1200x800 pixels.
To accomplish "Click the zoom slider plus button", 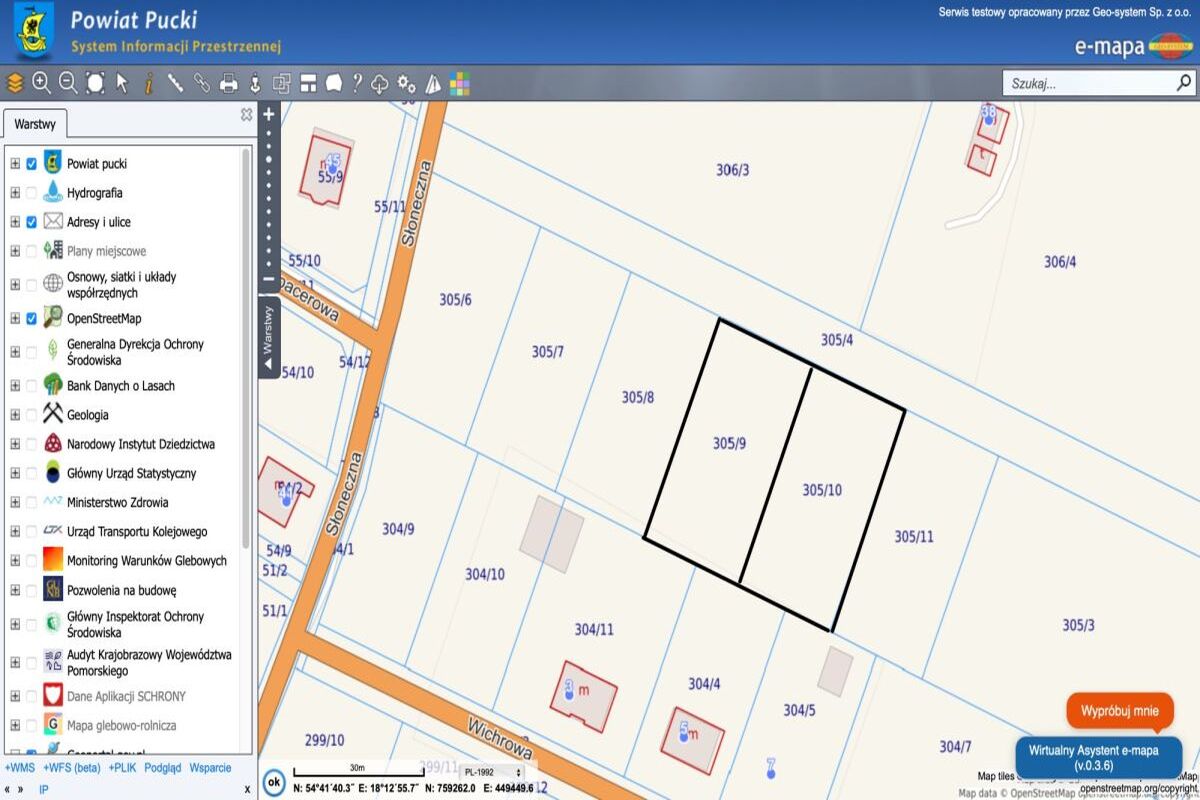I will click(268, 115).
